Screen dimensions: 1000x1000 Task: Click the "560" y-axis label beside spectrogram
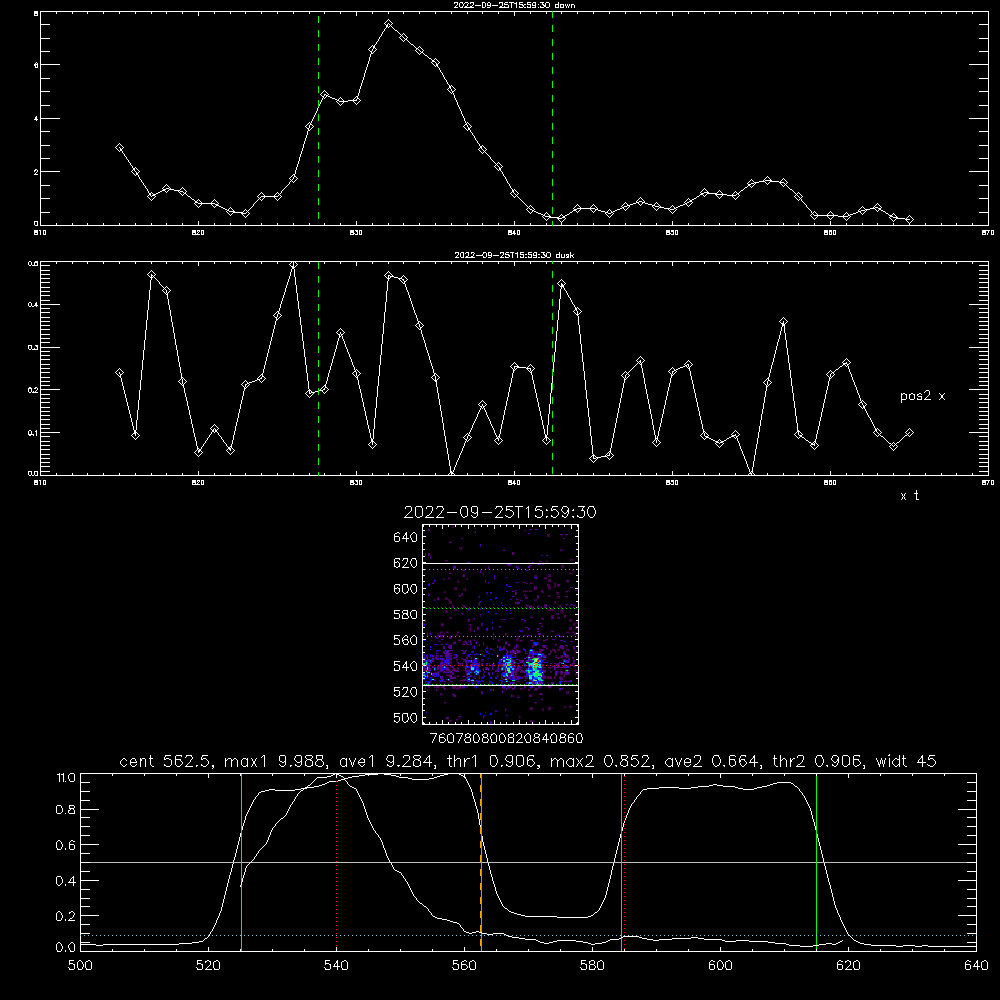(405, 640)
